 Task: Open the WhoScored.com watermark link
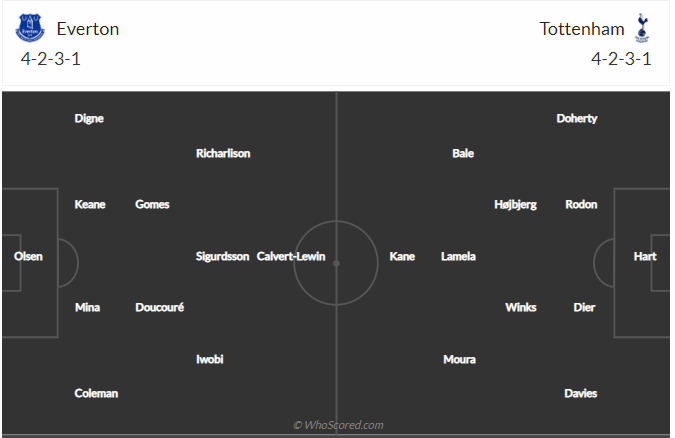338,425
